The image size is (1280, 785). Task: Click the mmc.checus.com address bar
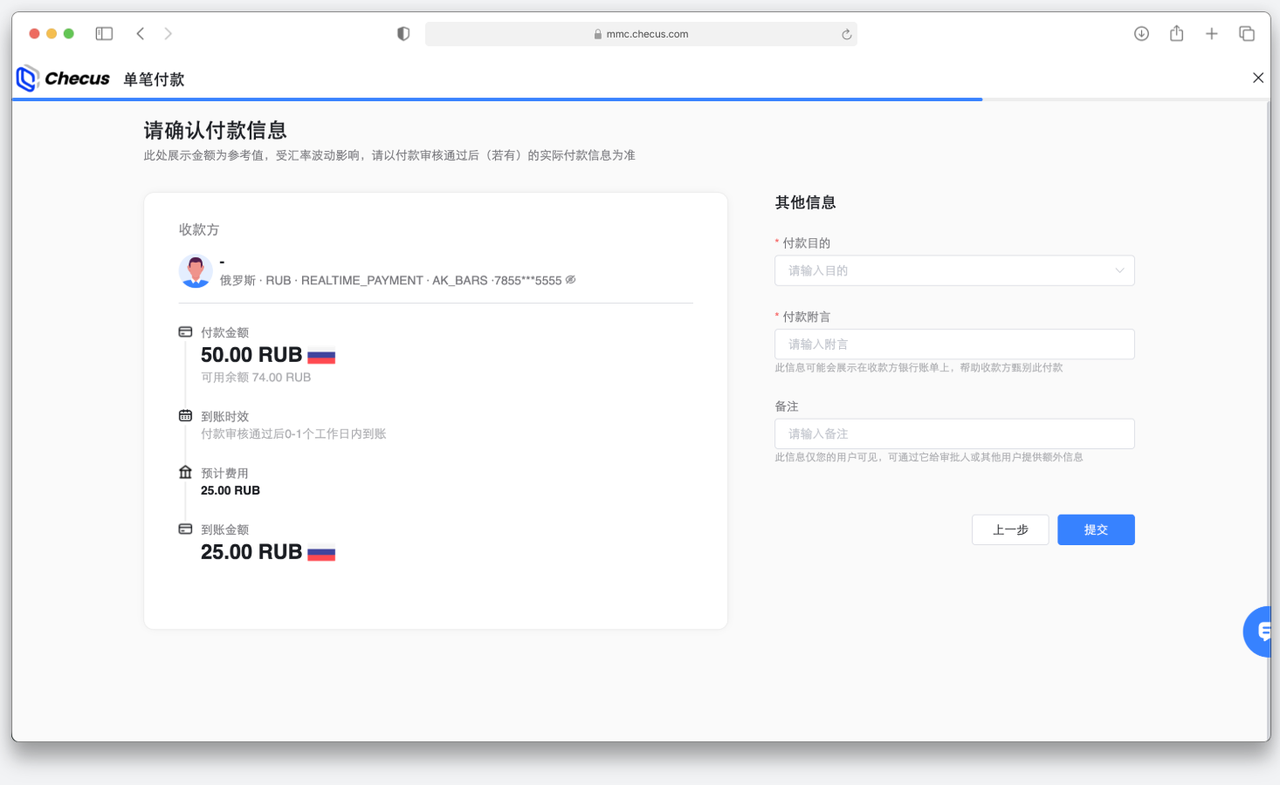point(641,34)
